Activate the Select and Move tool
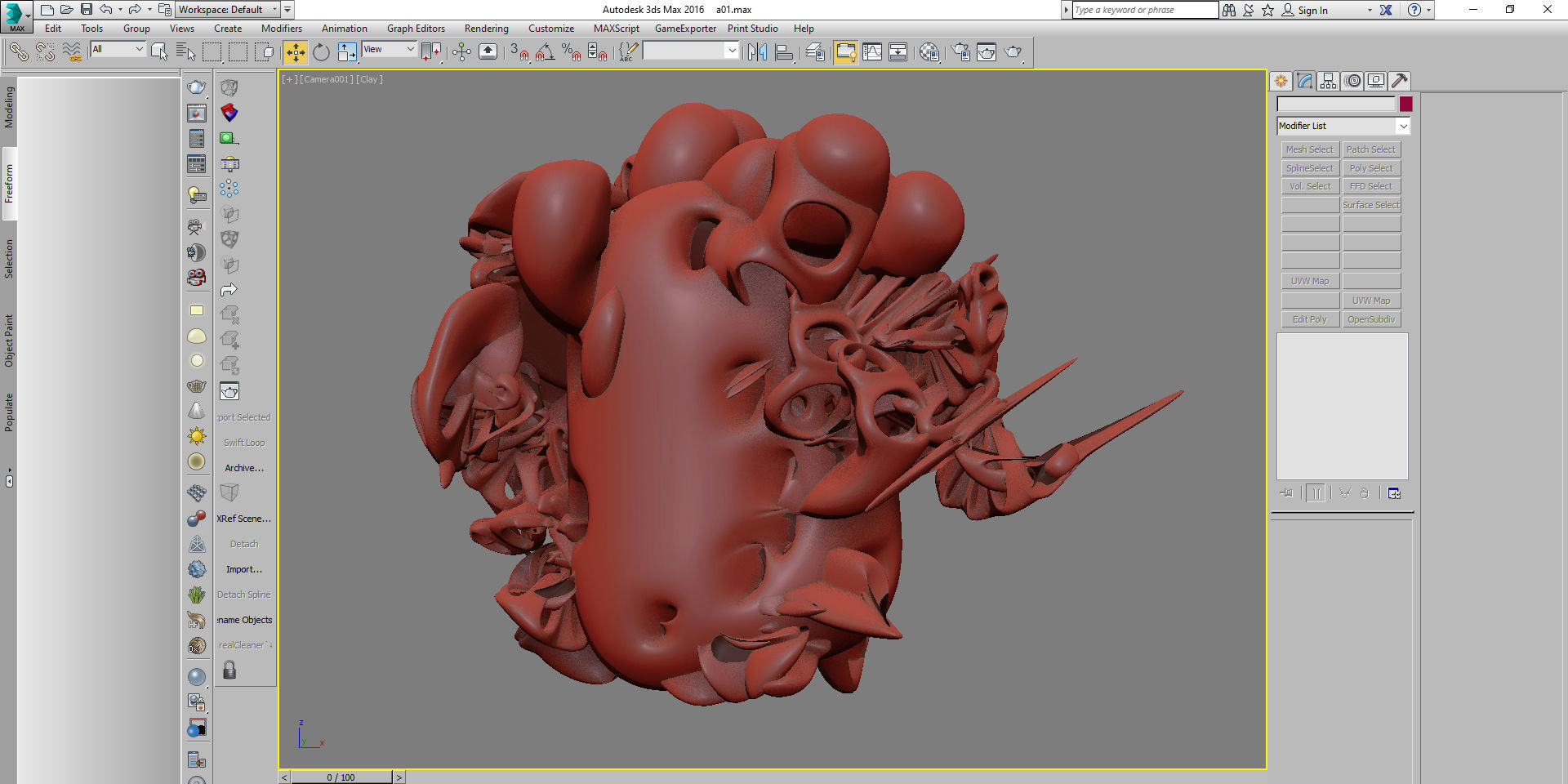The width and height of the screenshot is (1568, 784). click(295, 52)
